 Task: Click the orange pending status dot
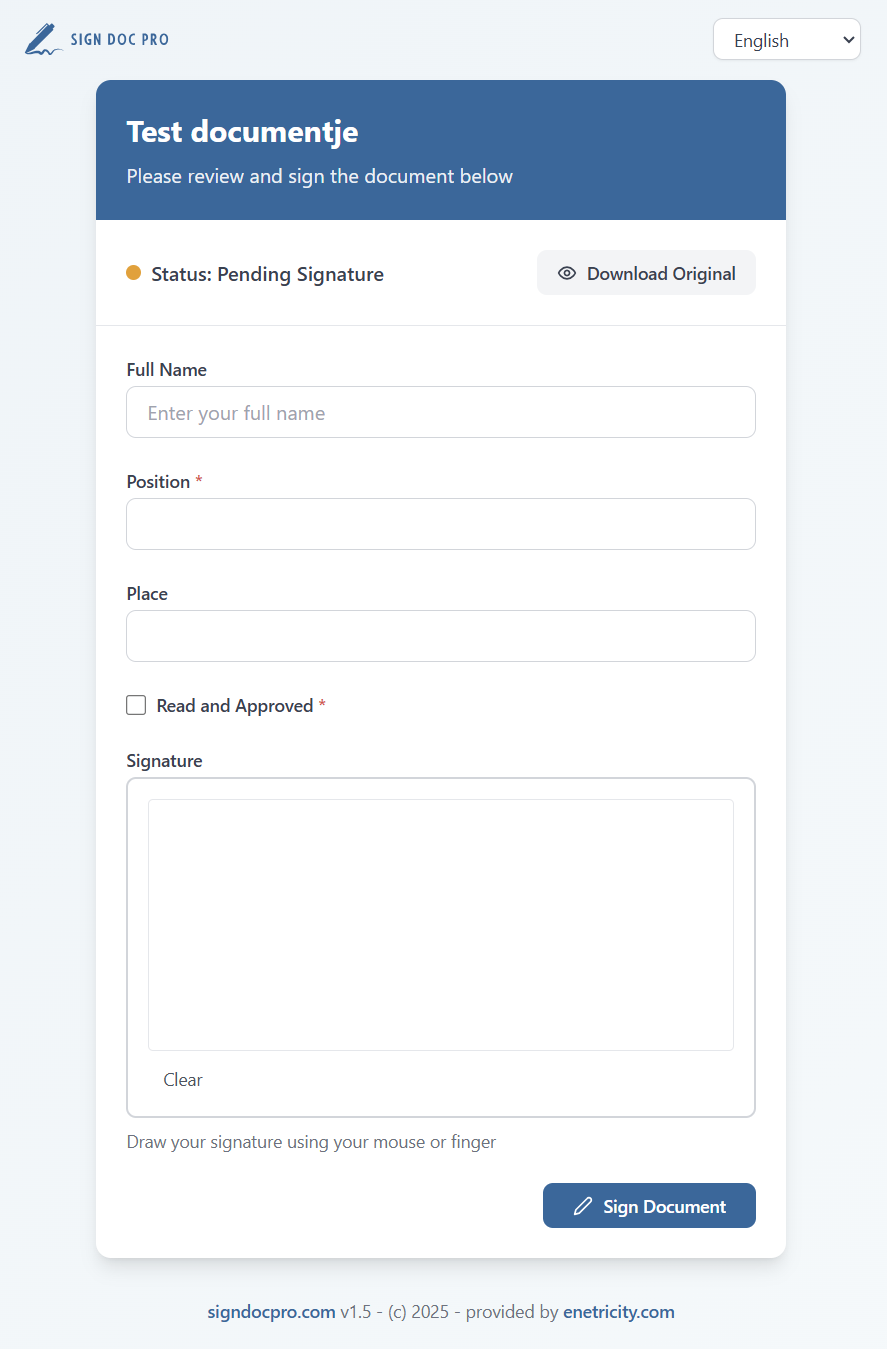point(133,272)
